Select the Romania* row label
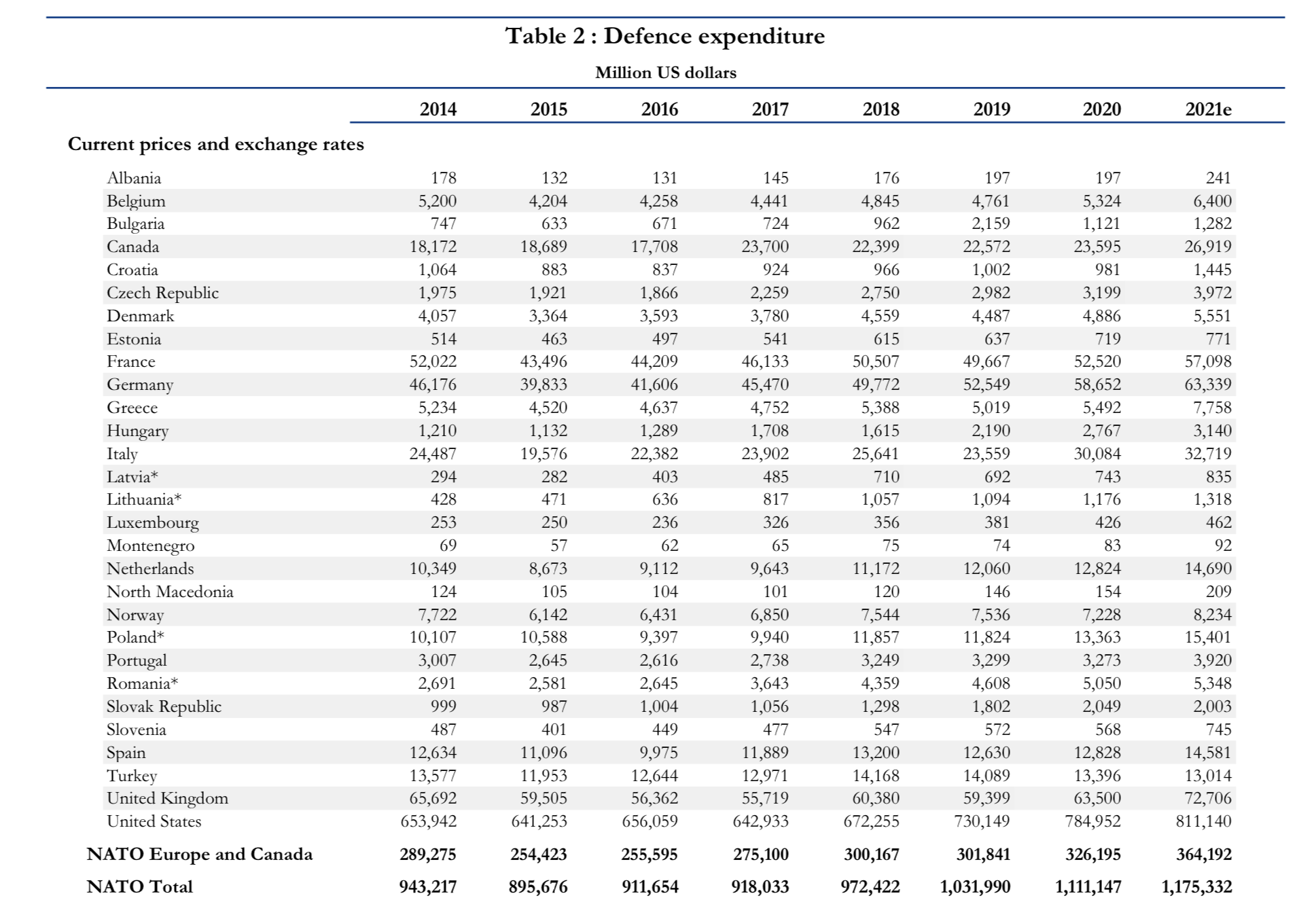Screen dimensions: 1316x917 point(142,683)
